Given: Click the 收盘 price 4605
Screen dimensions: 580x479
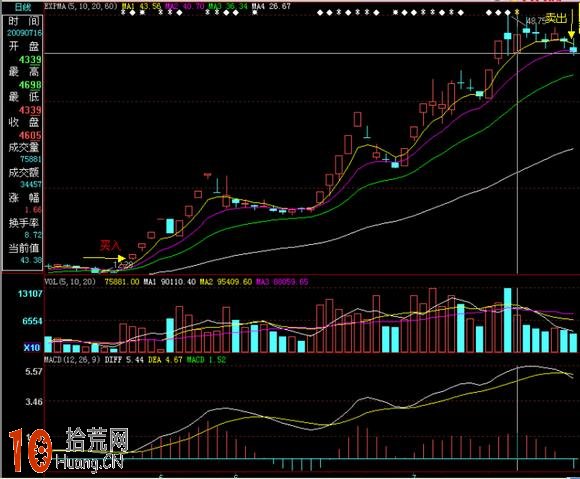Looking at the screenshot, I should tap(30, 135).
